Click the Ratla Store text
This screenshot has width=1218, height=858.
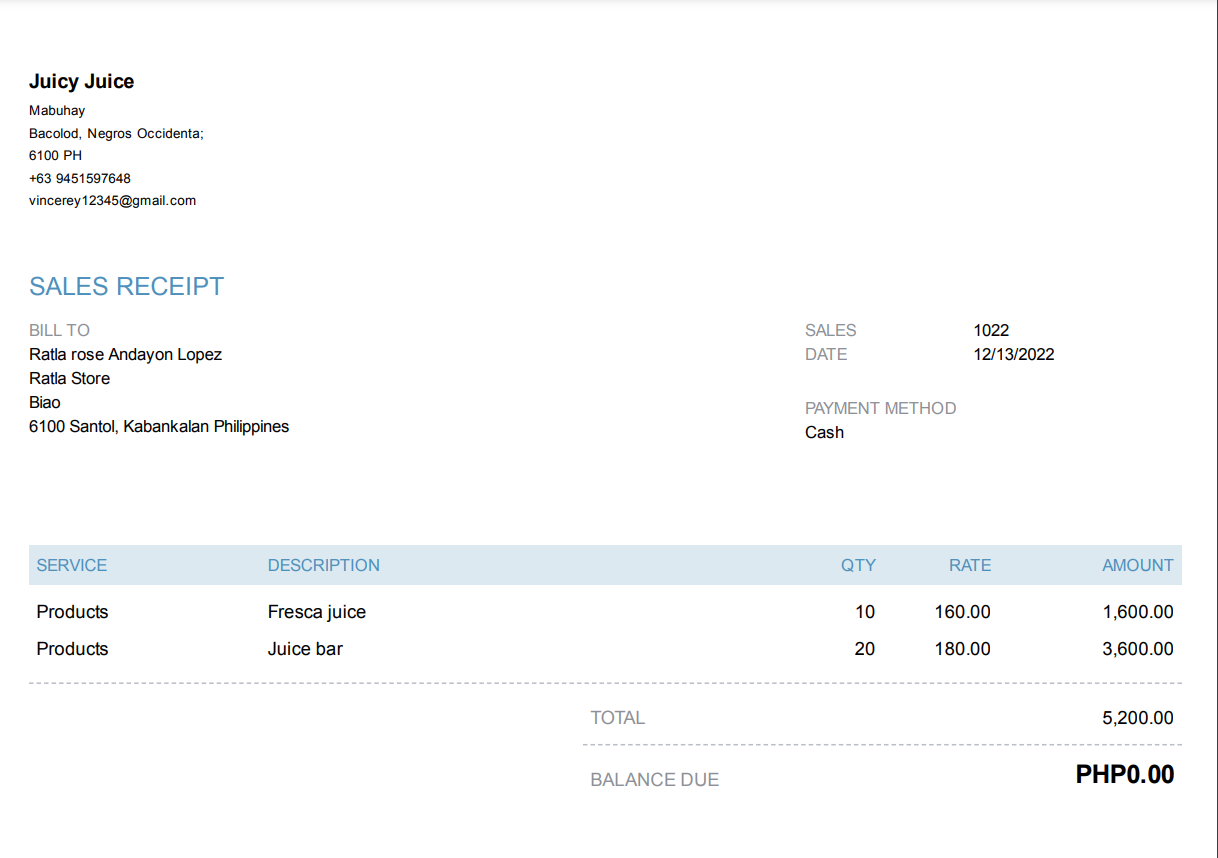[69, 379]
